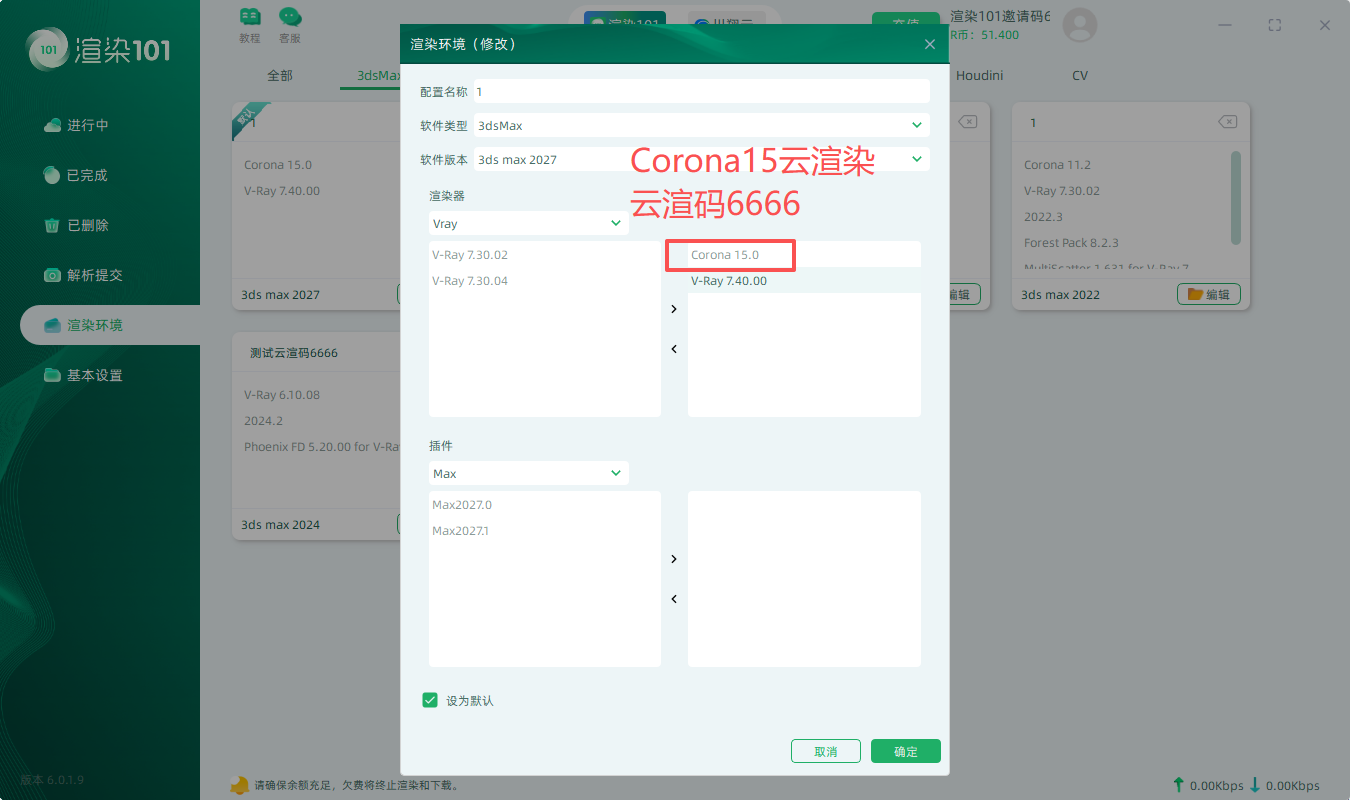Click V-Ray 6.10.08 in 测试云渲码6666 card
1350x800 pixels.
click(282, 395)
